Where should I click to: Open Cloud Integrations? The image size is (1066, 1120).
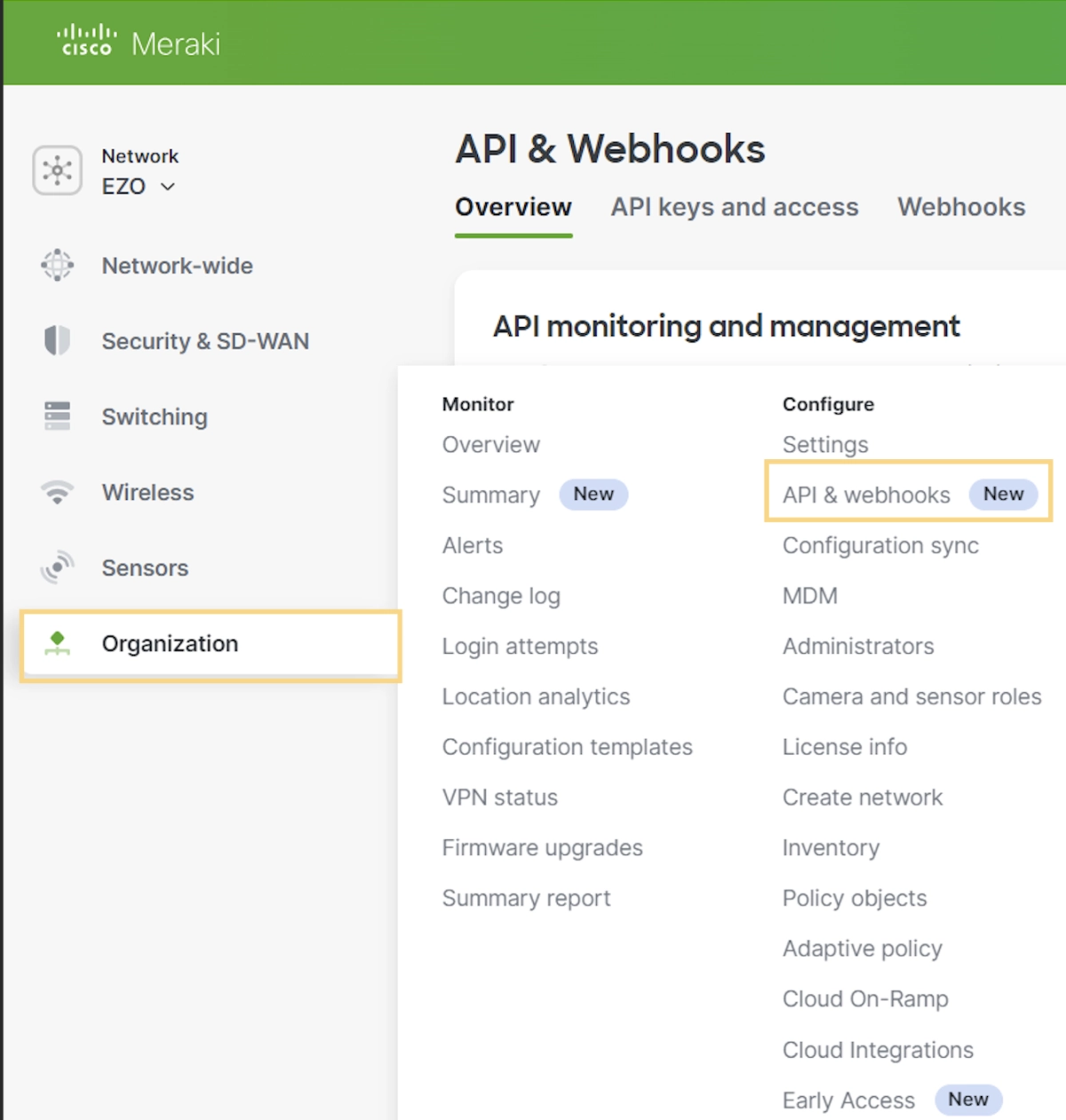[878, 1050]
